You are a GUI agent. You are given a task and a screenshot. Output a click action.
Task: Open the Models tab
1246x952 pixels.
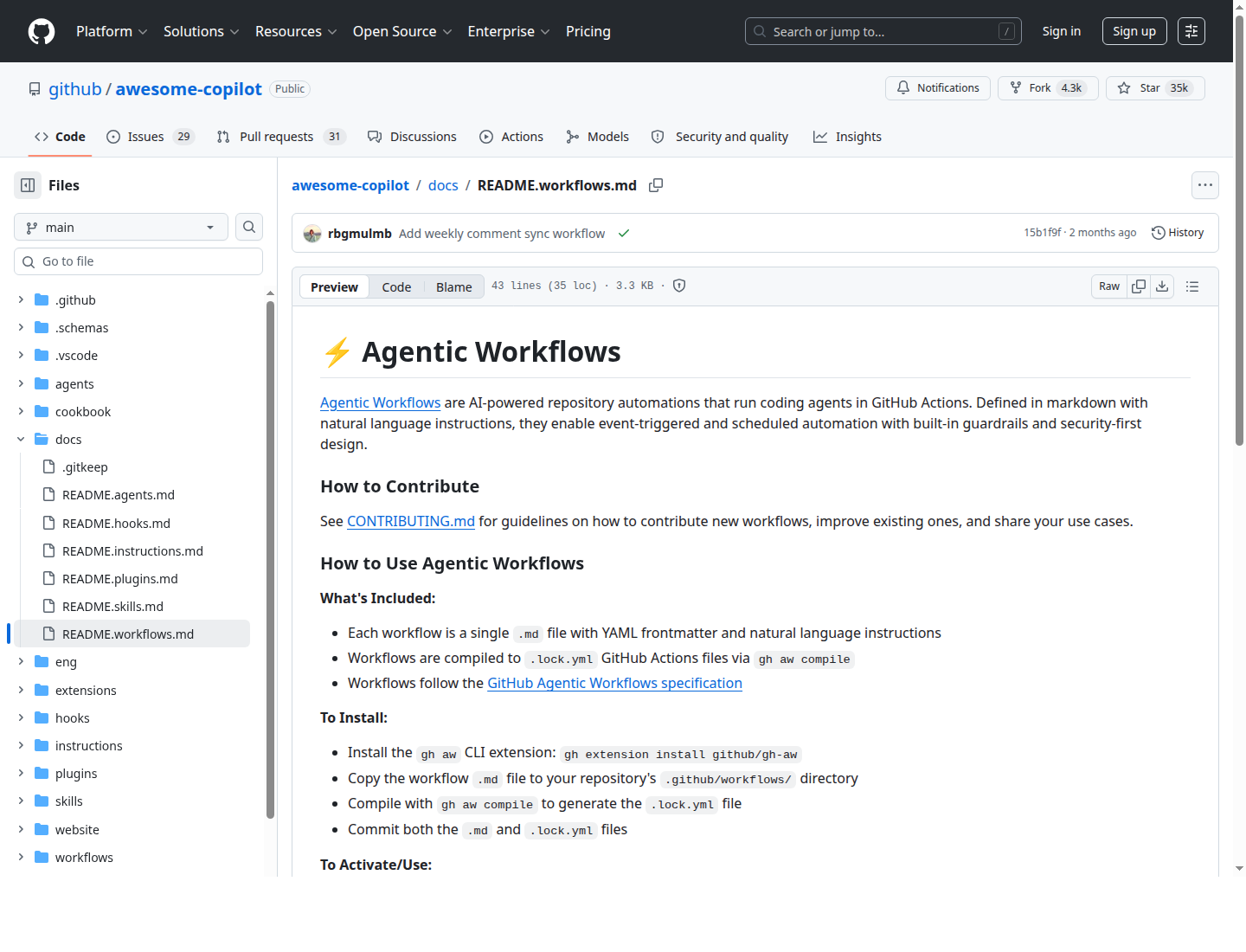pyautogui.click(x=597, y=137)
